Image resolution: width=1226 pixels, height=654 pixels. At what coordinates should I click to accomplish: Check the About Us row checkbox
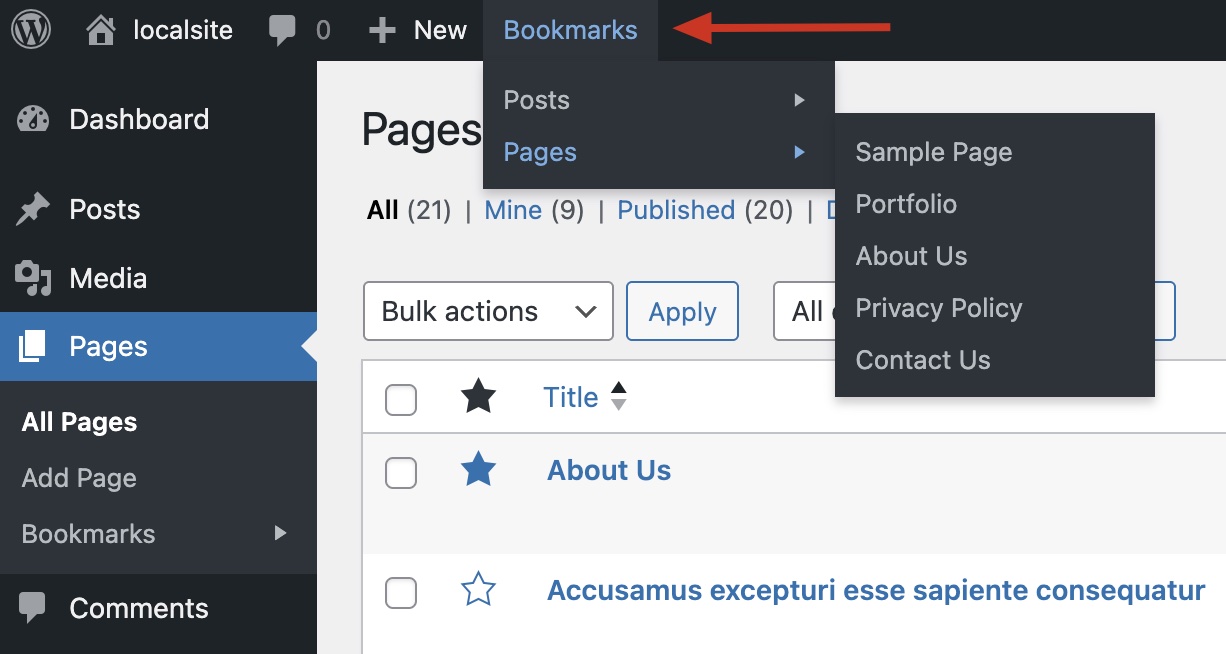(x=401, y=473)
